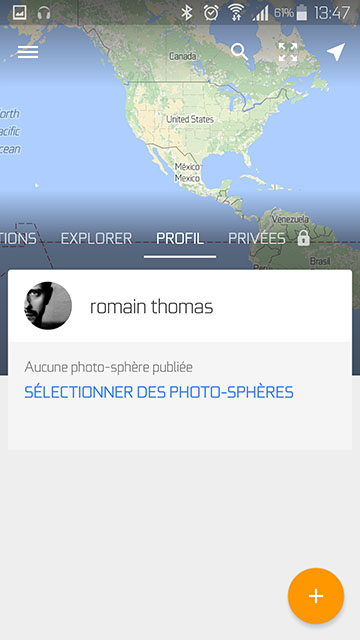Select the Profil tab
This screenshot has height=640, width=360.
[x=180, y=238]
